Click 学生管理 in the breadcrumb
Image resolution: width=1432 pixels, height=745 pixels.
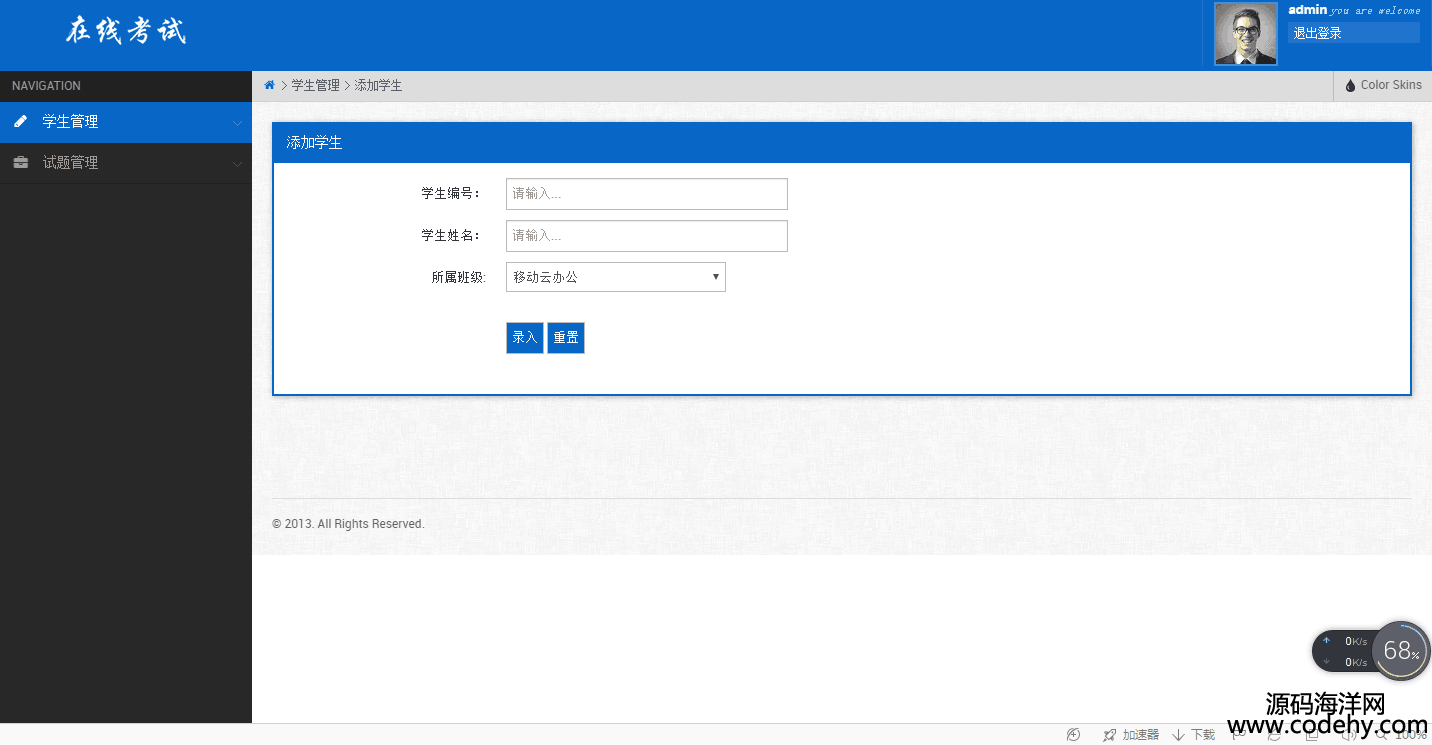pyautogui.click(x=316, y=86)
